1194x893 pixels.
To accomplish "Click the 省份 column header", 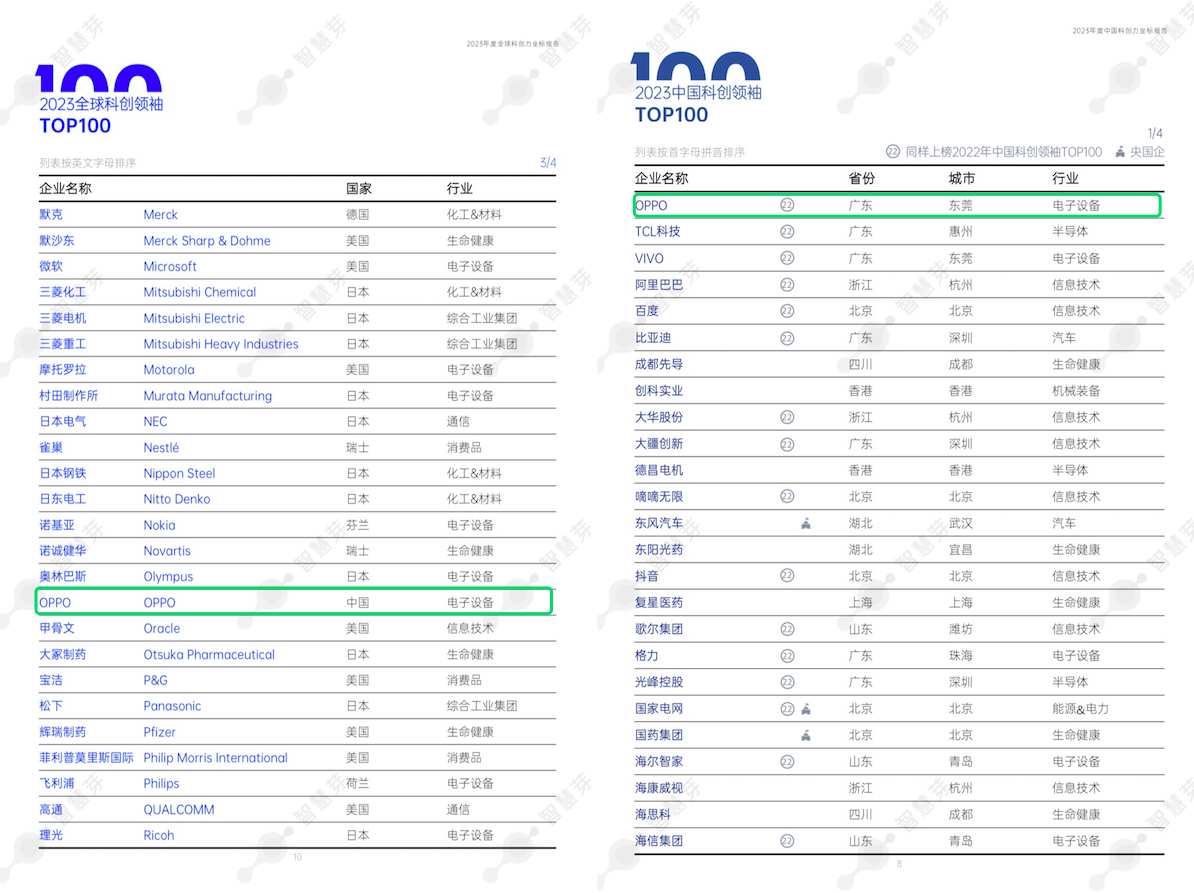I will pyautogui.click(x=861, y=179).
